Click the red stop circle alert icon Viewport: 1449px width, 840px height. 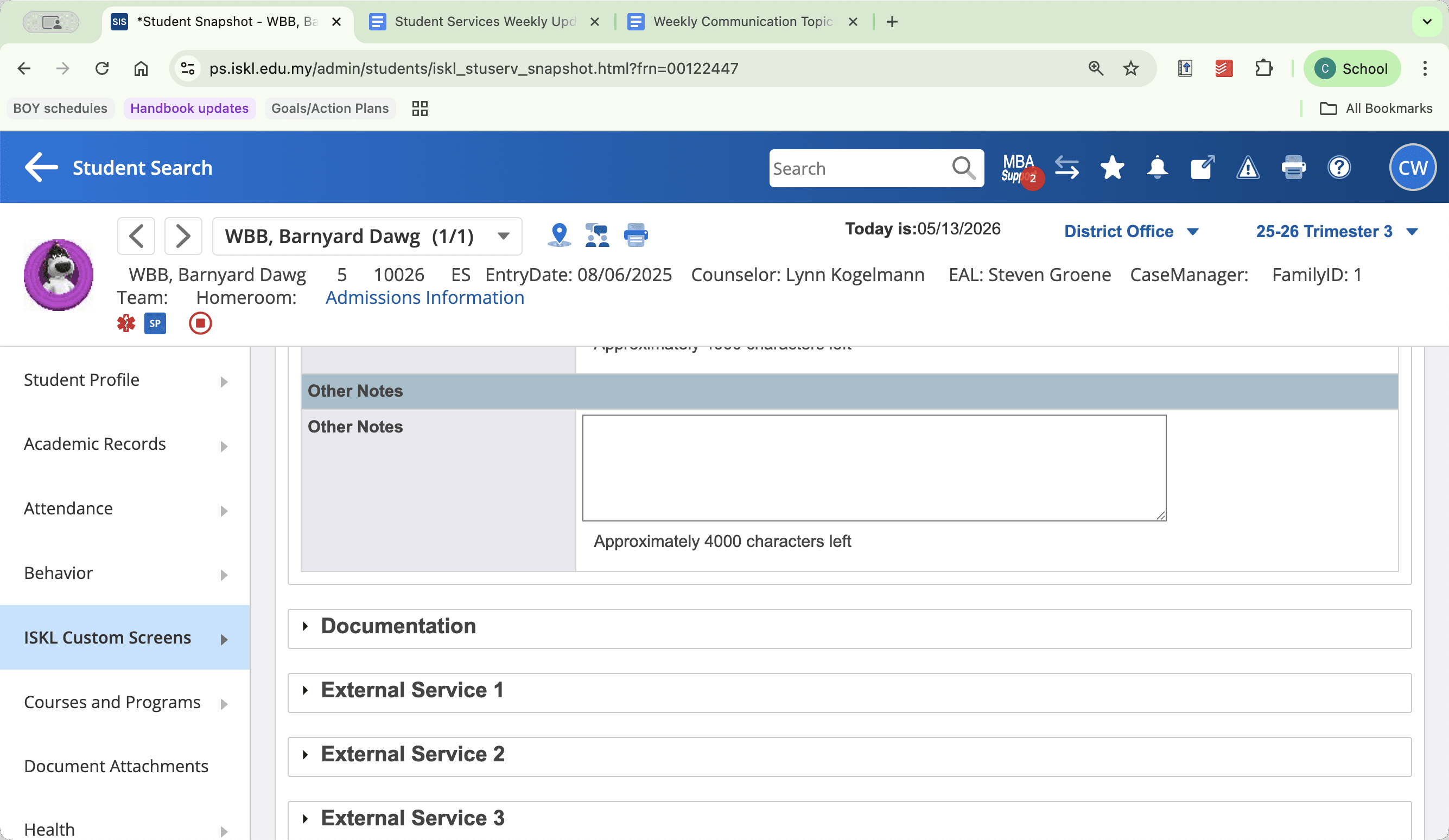pyautogui.click(x=200, y=323)
